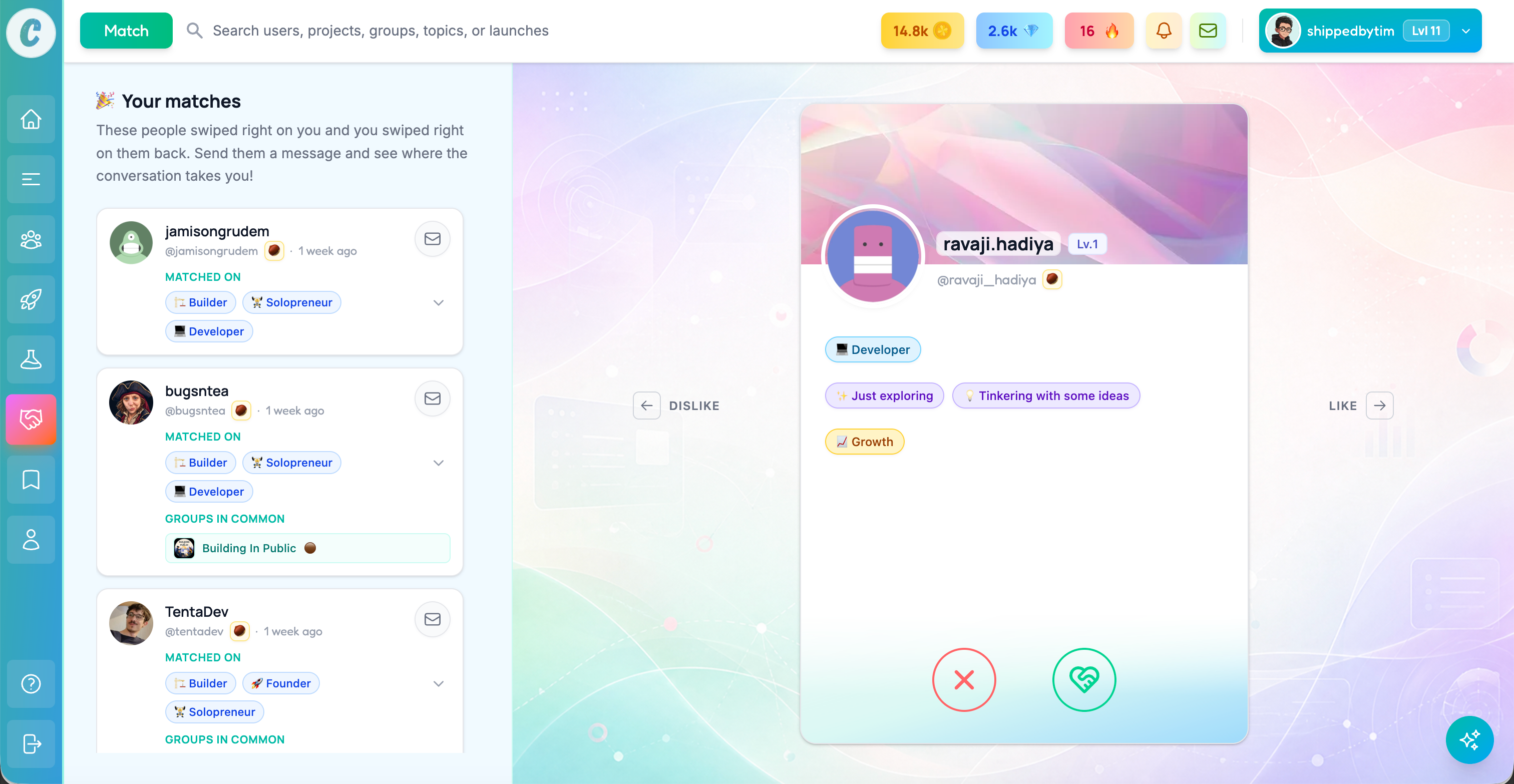Open the profile person icon in sidebar
The image size is (1514, 784).
point(31,540)
